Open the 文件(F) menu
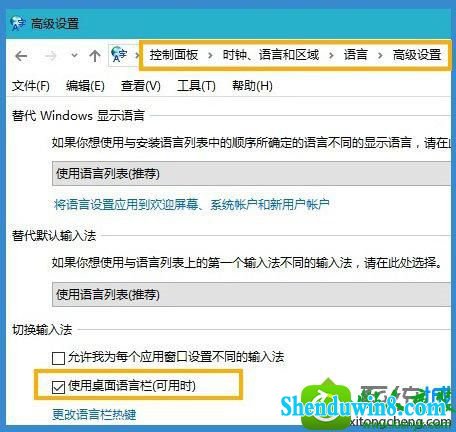Screen dimensions: 456x432 [31, 86]
